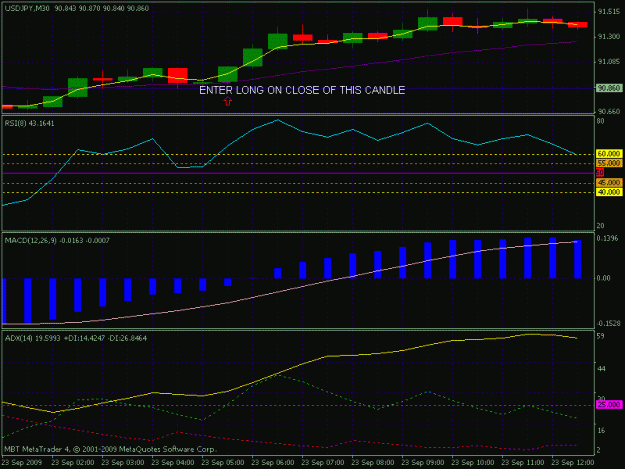Click the 90.860 current price tag
Viewport: 625px width, 469px height.
click(609, 88)
